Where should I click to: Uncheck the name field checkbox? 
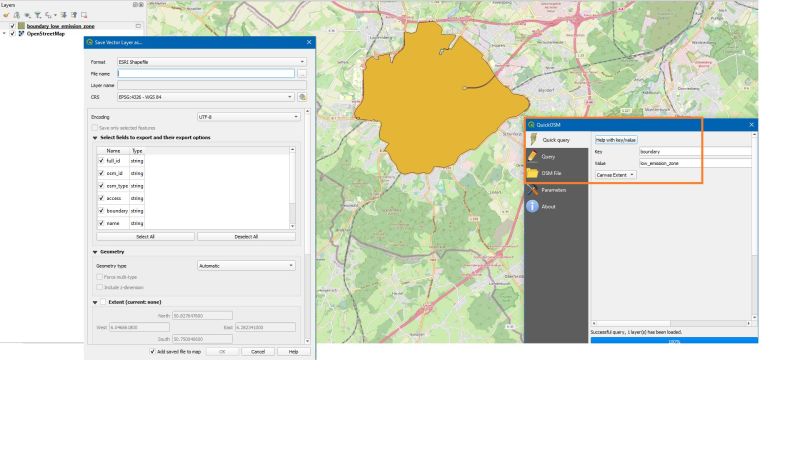[x=101, y=223]
